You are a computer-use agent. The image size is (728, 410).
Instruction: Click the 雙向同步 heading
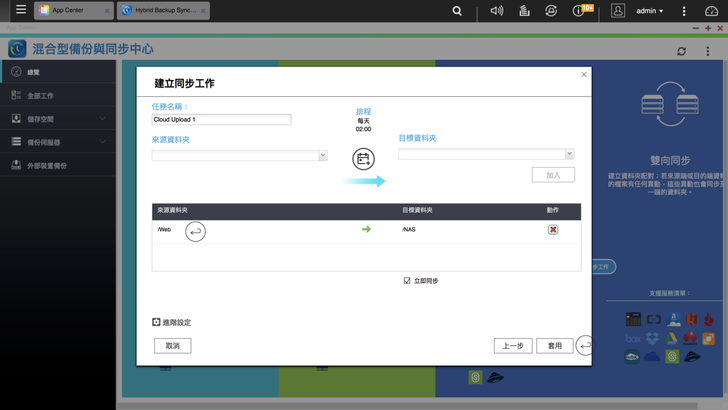click(x=670, y=161)
